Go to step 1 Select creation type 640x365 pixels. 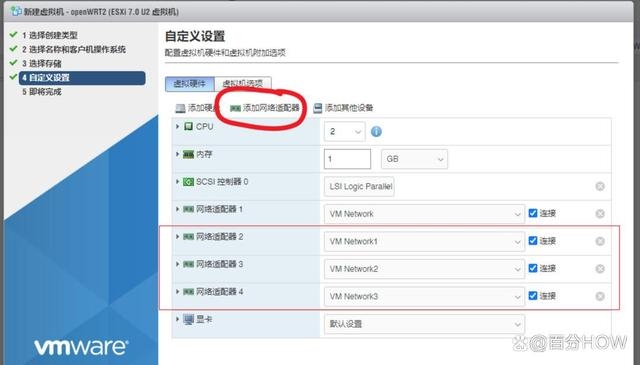point(50,35)
